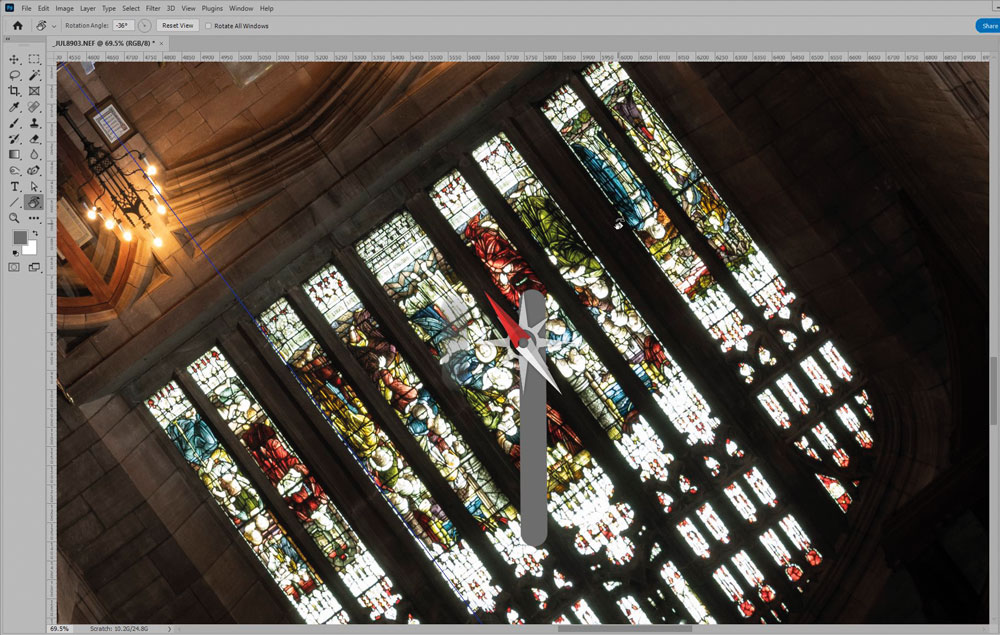Select the Eraser tool
Viewport: 1000px width, 635px height.
click(34, 139)
